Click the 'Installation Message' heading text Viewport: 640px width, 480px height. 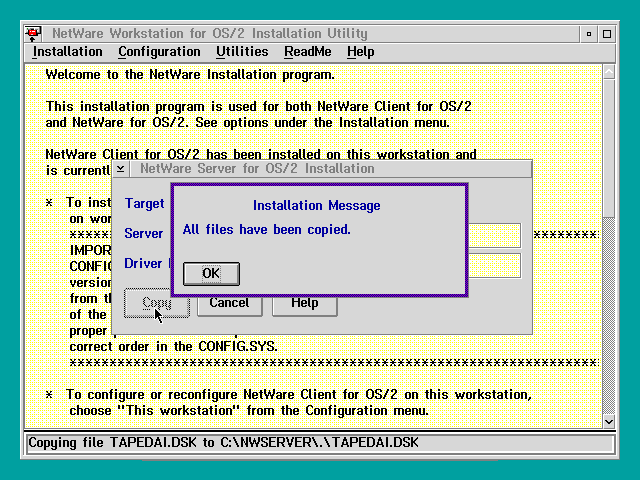pyautogui.click(x=316, y=205)
